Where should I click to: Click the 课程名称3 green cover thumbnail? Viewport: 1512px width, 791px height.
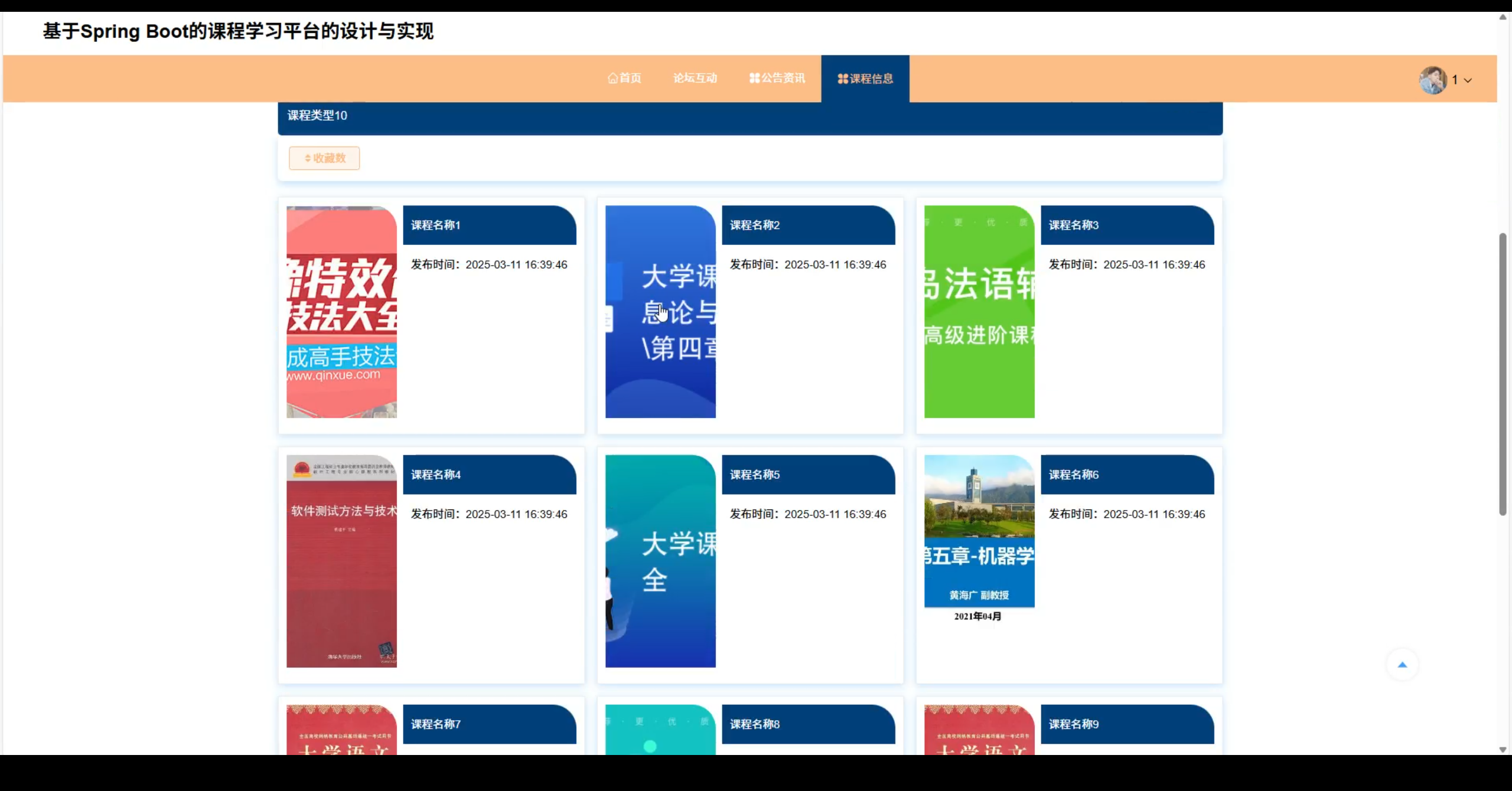tap(979, 312)
